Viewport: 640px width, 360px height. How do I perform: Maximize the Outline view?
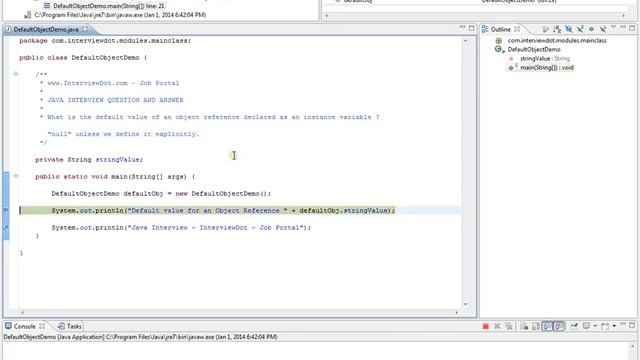point(632,28)
